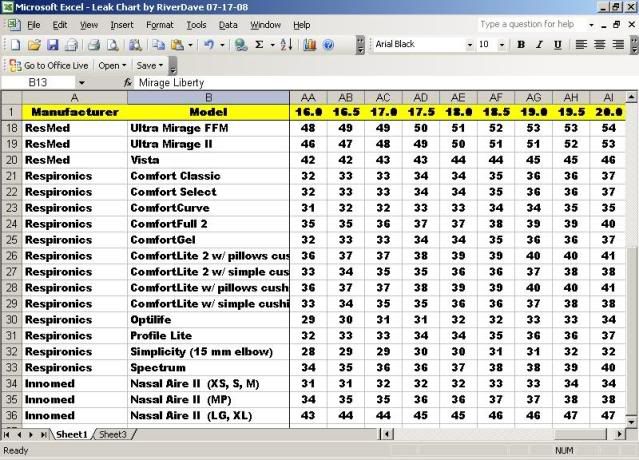Click the Open folder icon in Standard toolbar
This screenshot has height=460, width=639.
pos(33,44)
